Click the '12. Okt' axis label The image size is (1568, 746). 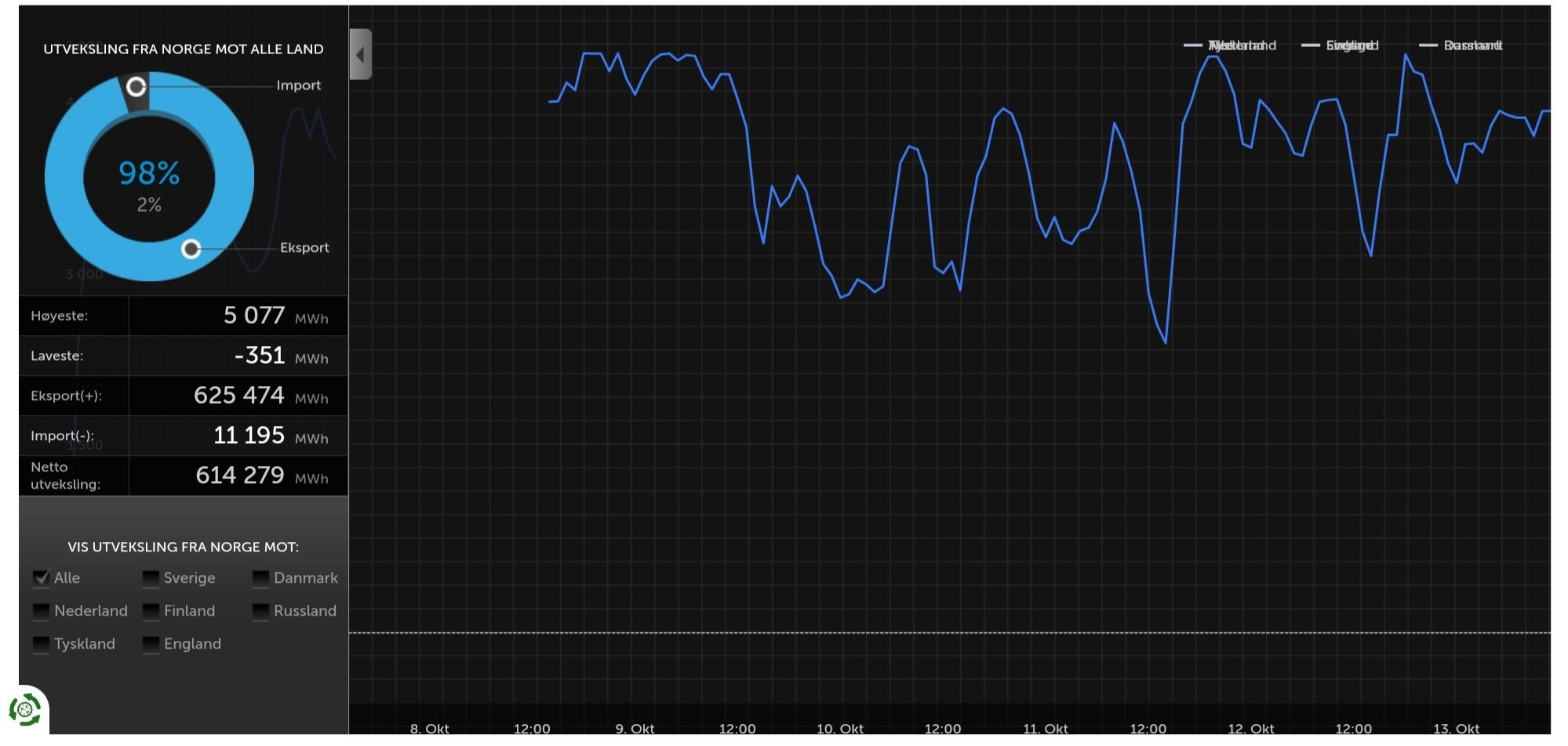click(1251, 728)
